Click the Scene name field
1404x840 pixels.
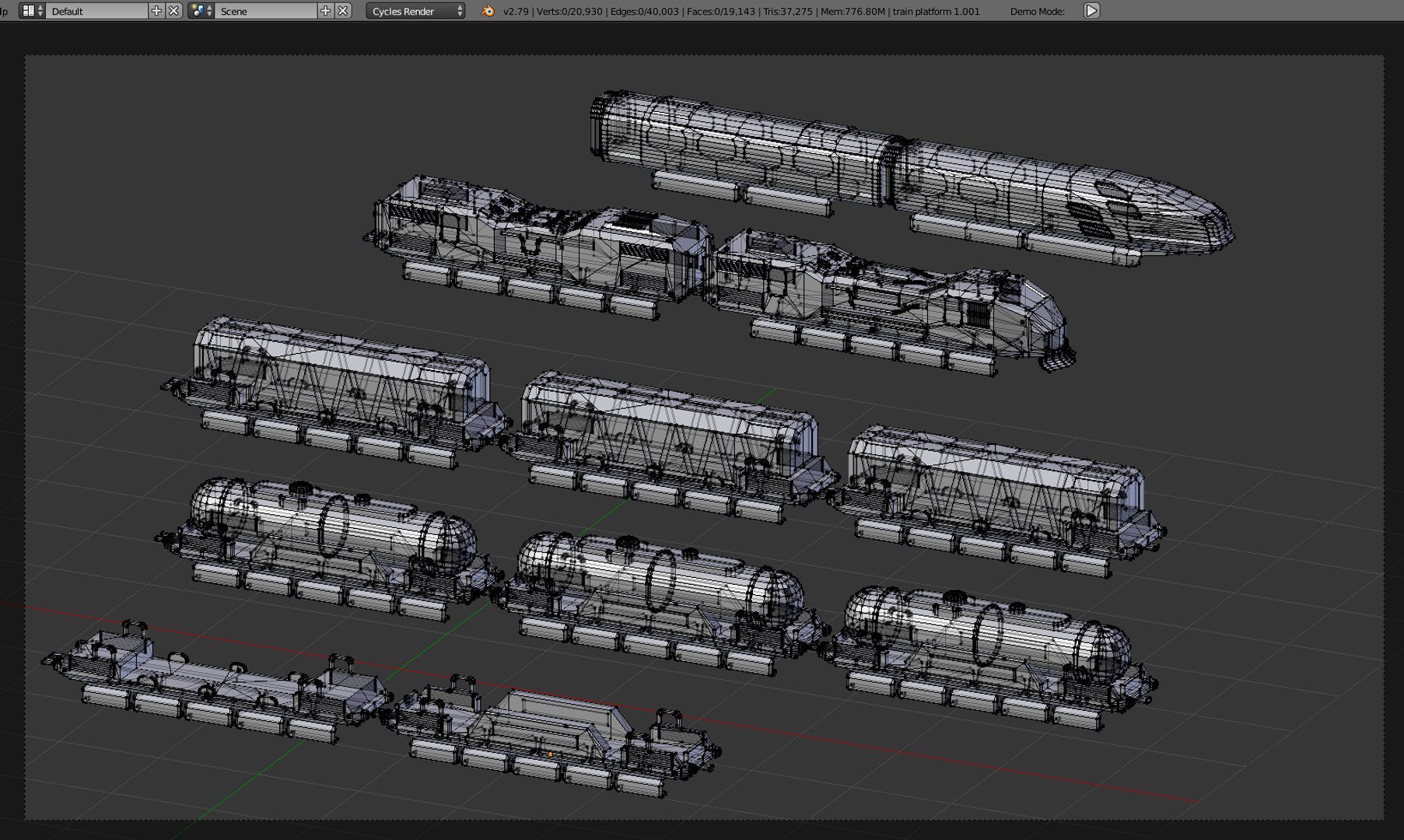click(266, 11)
